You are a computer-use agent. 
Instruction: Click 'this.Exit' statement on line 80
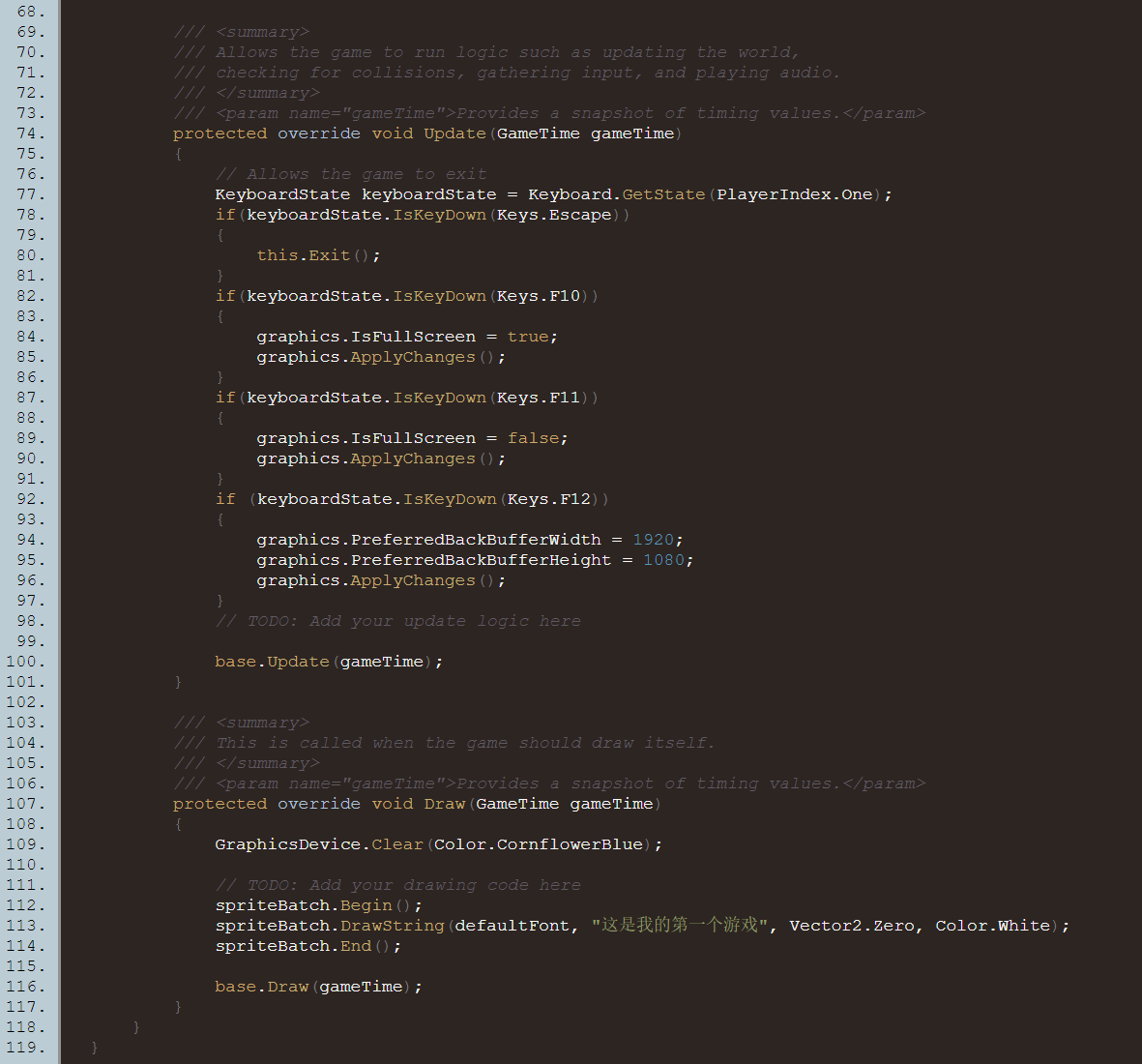[x=304, y=255]
